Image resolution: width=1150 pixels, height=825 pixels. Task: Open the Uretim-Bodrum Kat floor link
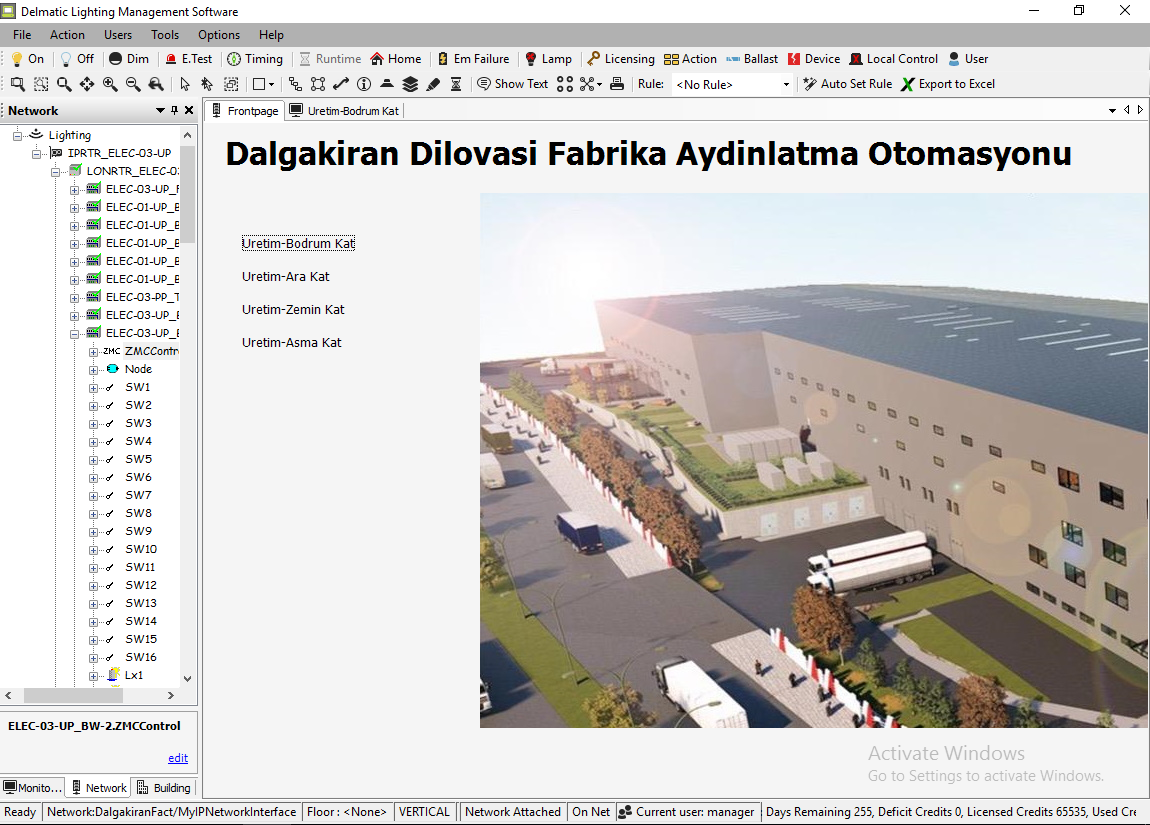point(299,243)
